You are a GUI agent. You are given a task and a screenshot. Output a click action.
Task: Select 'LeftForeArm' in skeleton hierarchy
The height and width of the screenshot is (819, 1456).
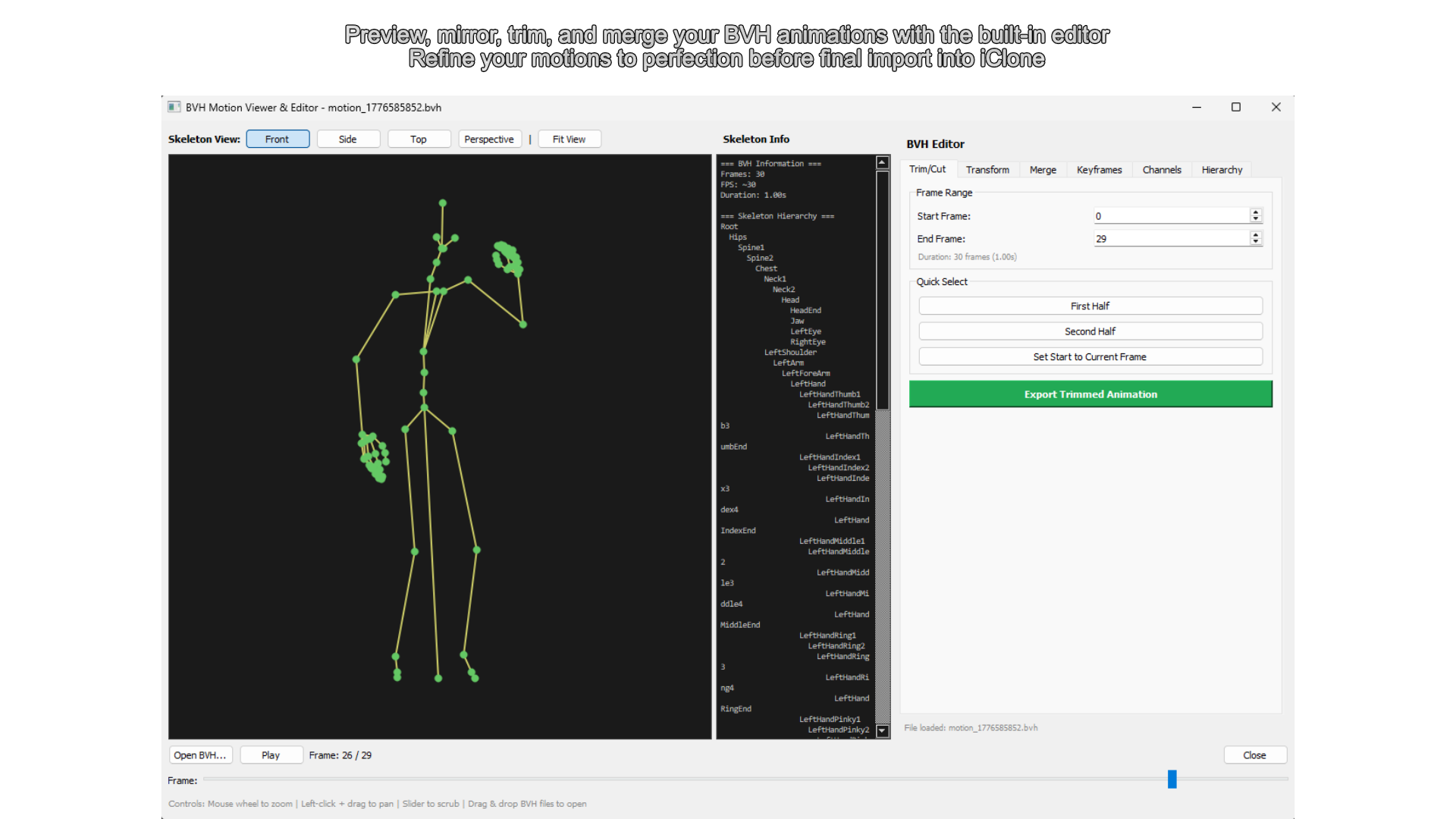[806, 373]
